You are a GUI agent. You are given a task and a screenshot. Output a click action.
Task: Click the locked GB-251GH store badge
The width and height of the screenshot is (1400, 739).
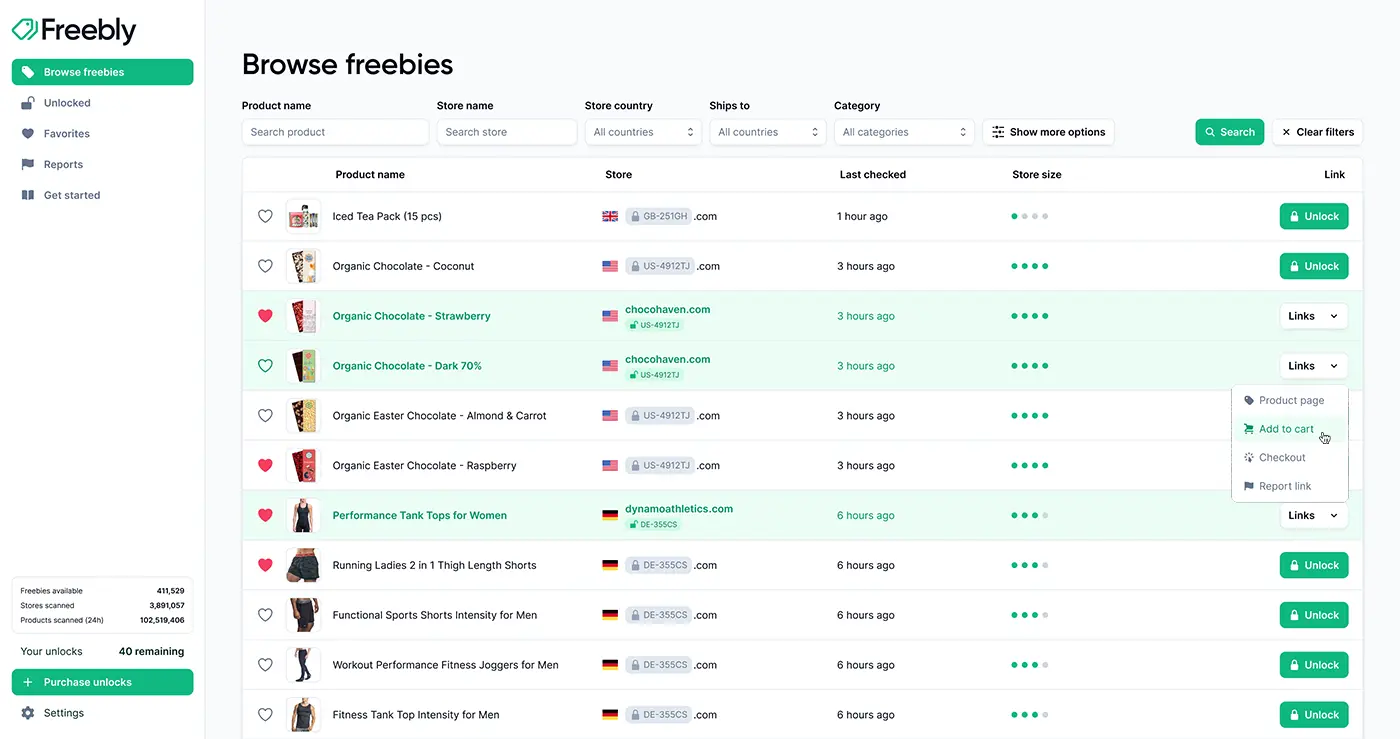[658, 216]
